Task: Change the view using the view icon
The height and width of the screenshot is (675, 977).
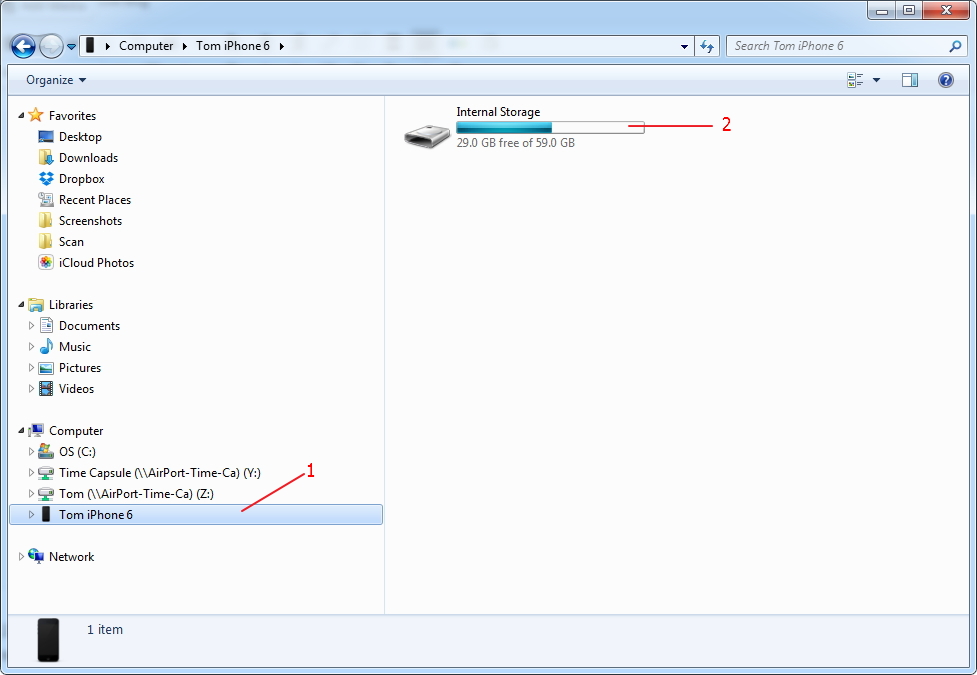Action: click(855, 80)
